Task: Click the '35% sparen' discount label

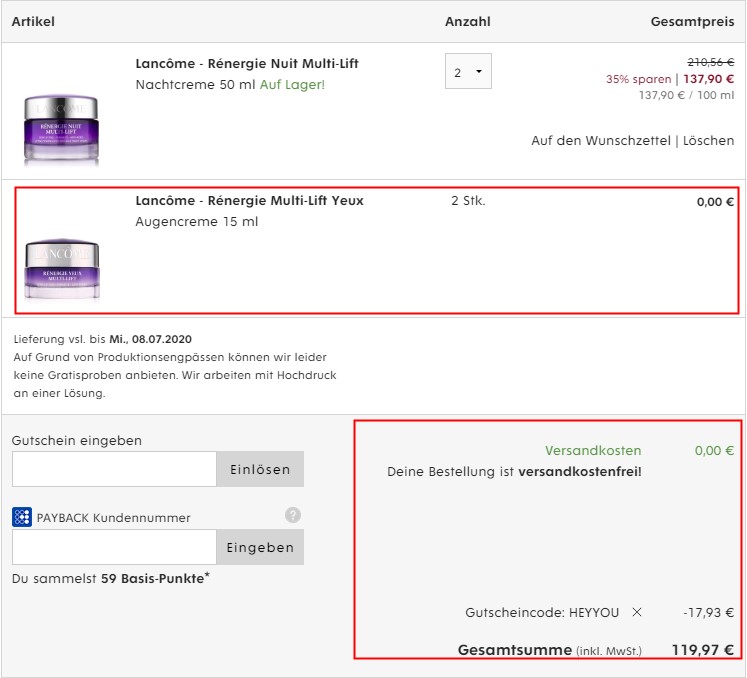Action: 638,79
